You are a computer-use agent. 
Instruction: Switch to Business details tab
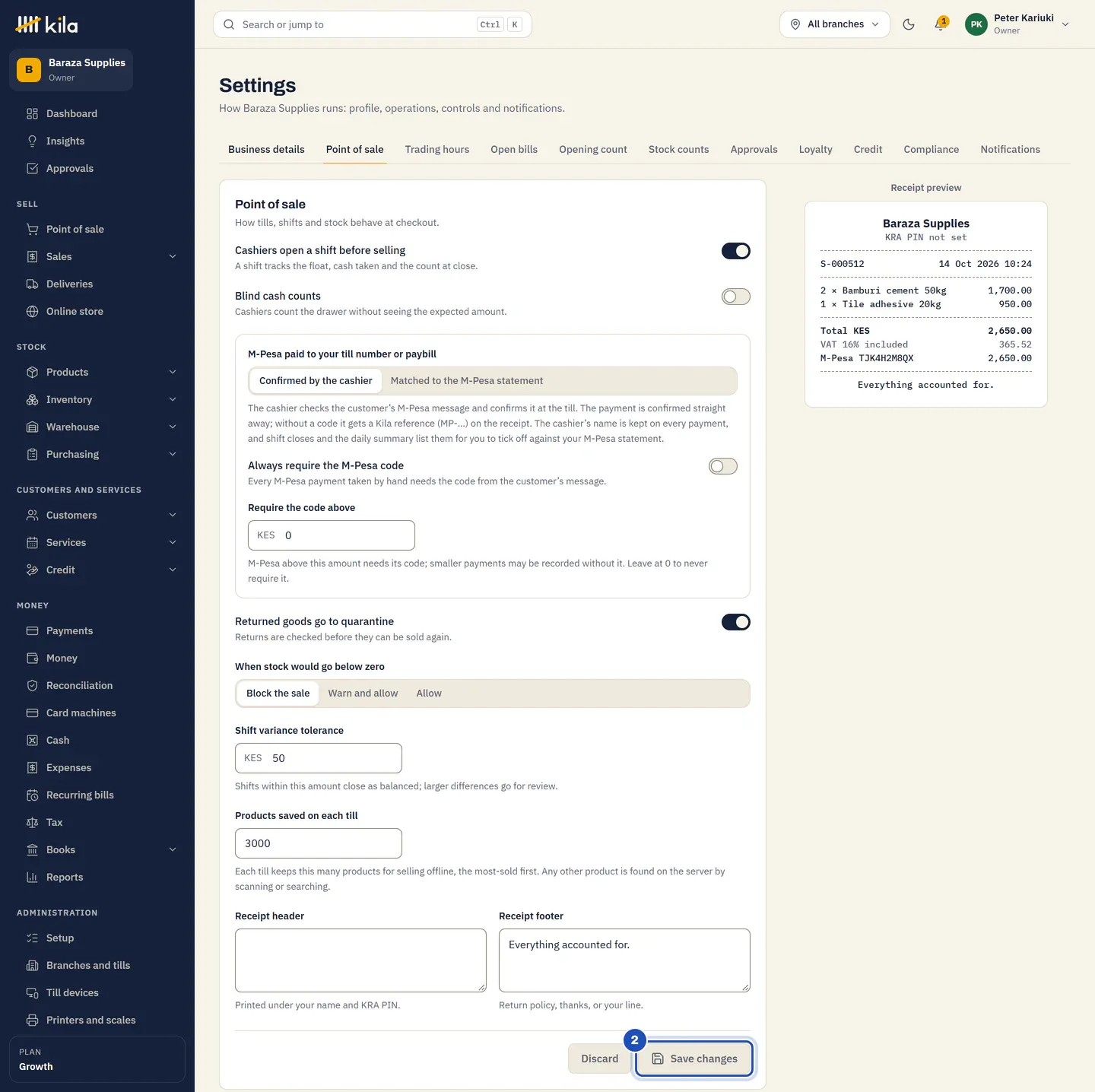point(266,150)
